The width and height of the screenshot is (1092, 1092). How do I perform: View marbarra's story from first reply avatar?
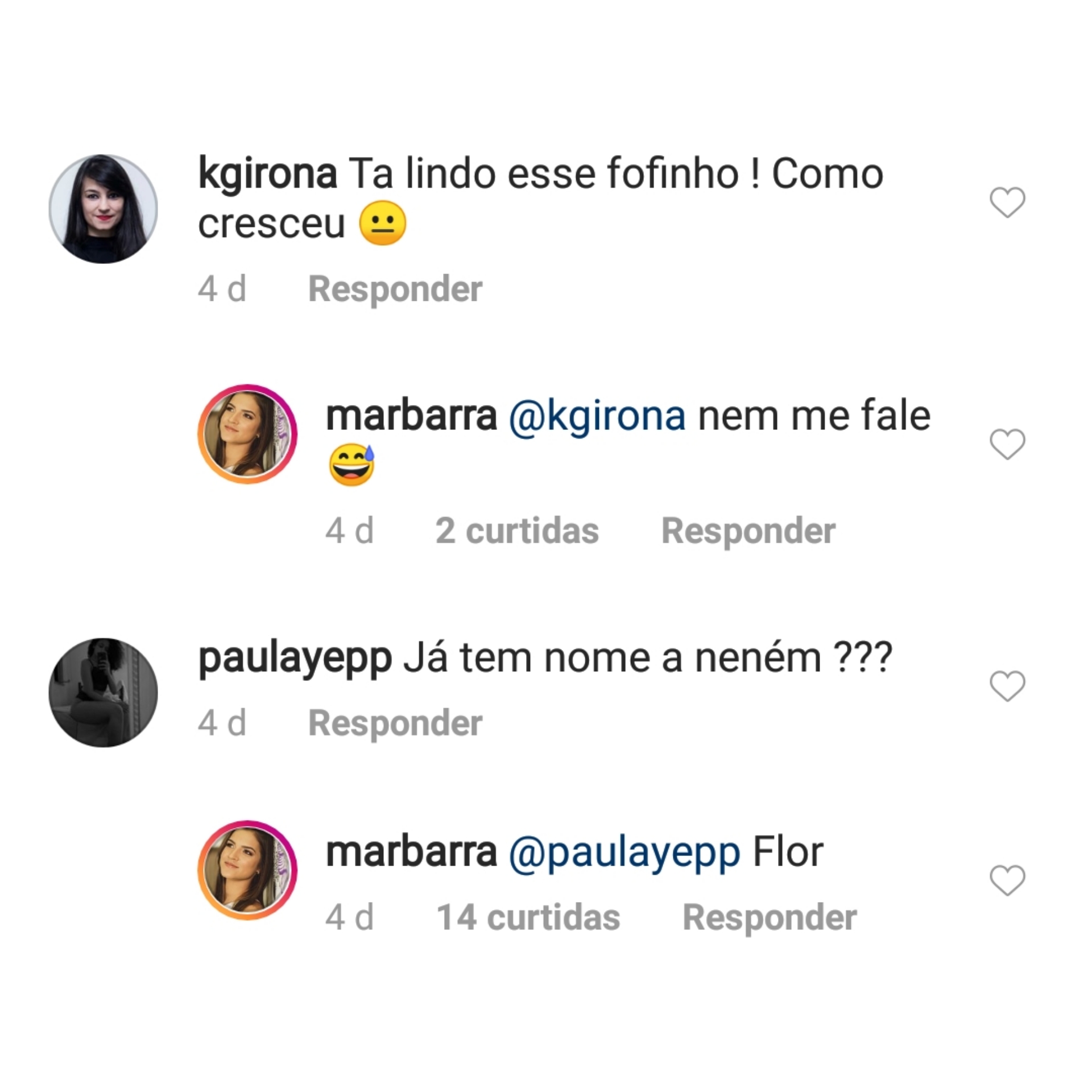[x=247, y=434]
